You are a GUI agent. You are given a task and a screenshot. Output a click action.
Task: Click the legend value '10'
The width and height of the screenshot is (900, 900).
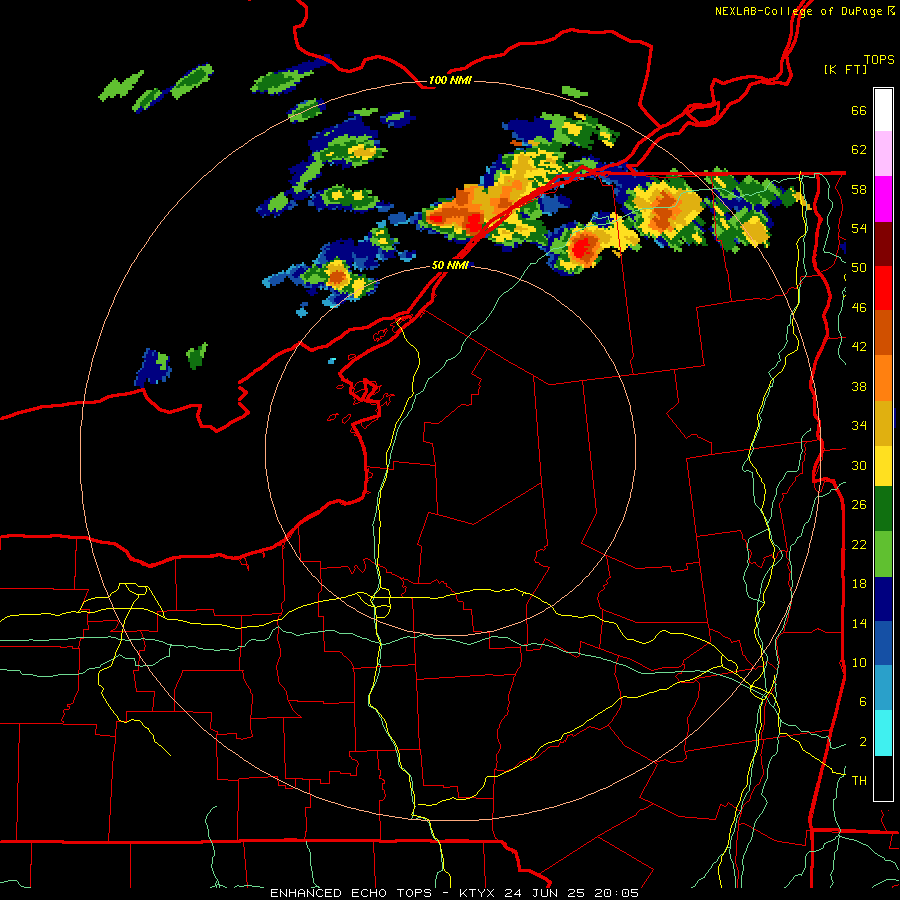tap(859, 663)
